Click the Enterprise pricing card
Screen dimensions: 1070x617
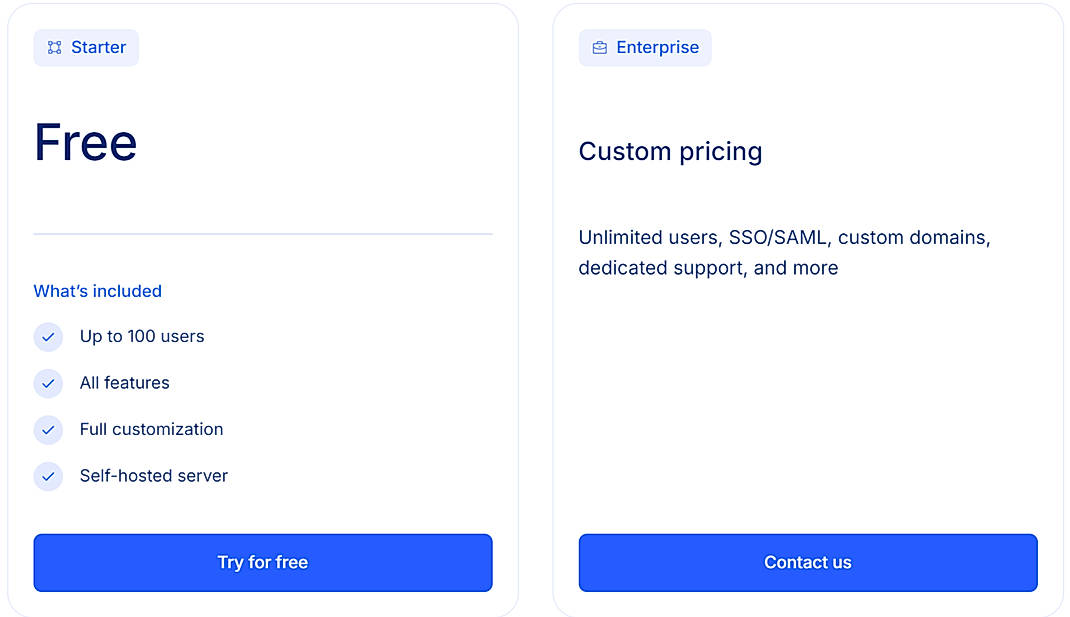point(807,400)
